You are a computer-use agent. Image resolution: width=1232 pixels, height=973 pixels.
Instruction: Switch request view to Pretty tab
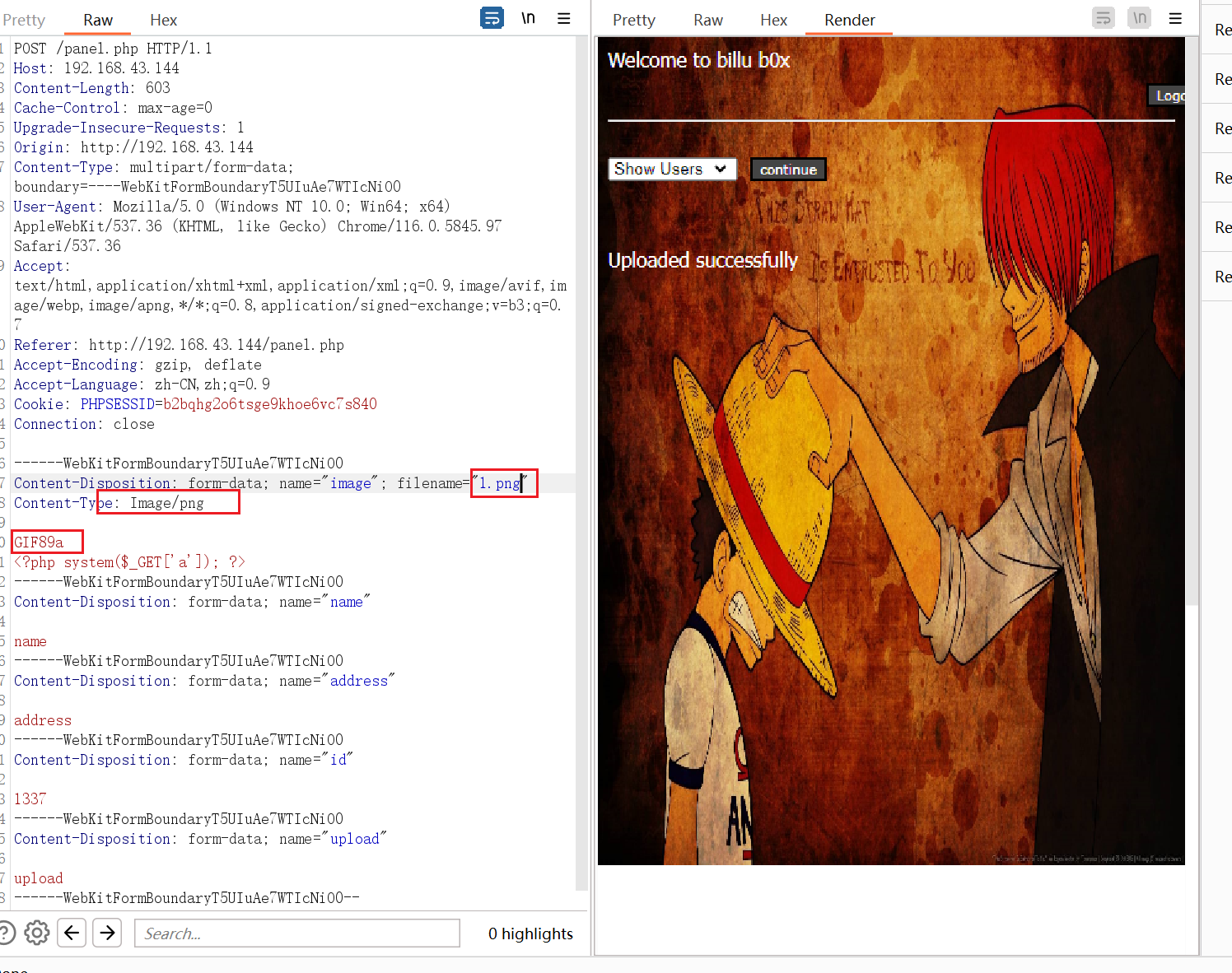click(24, 20)
